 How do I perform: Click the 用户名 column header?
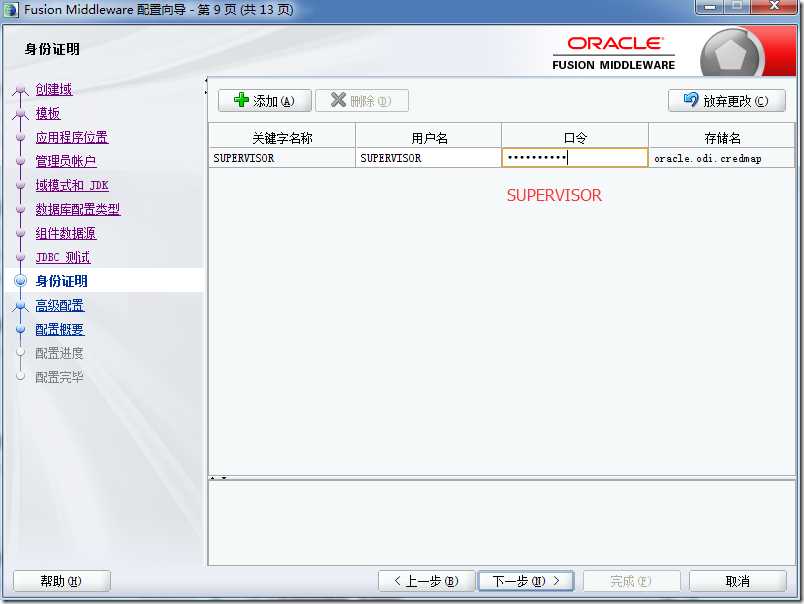point(429,137)
